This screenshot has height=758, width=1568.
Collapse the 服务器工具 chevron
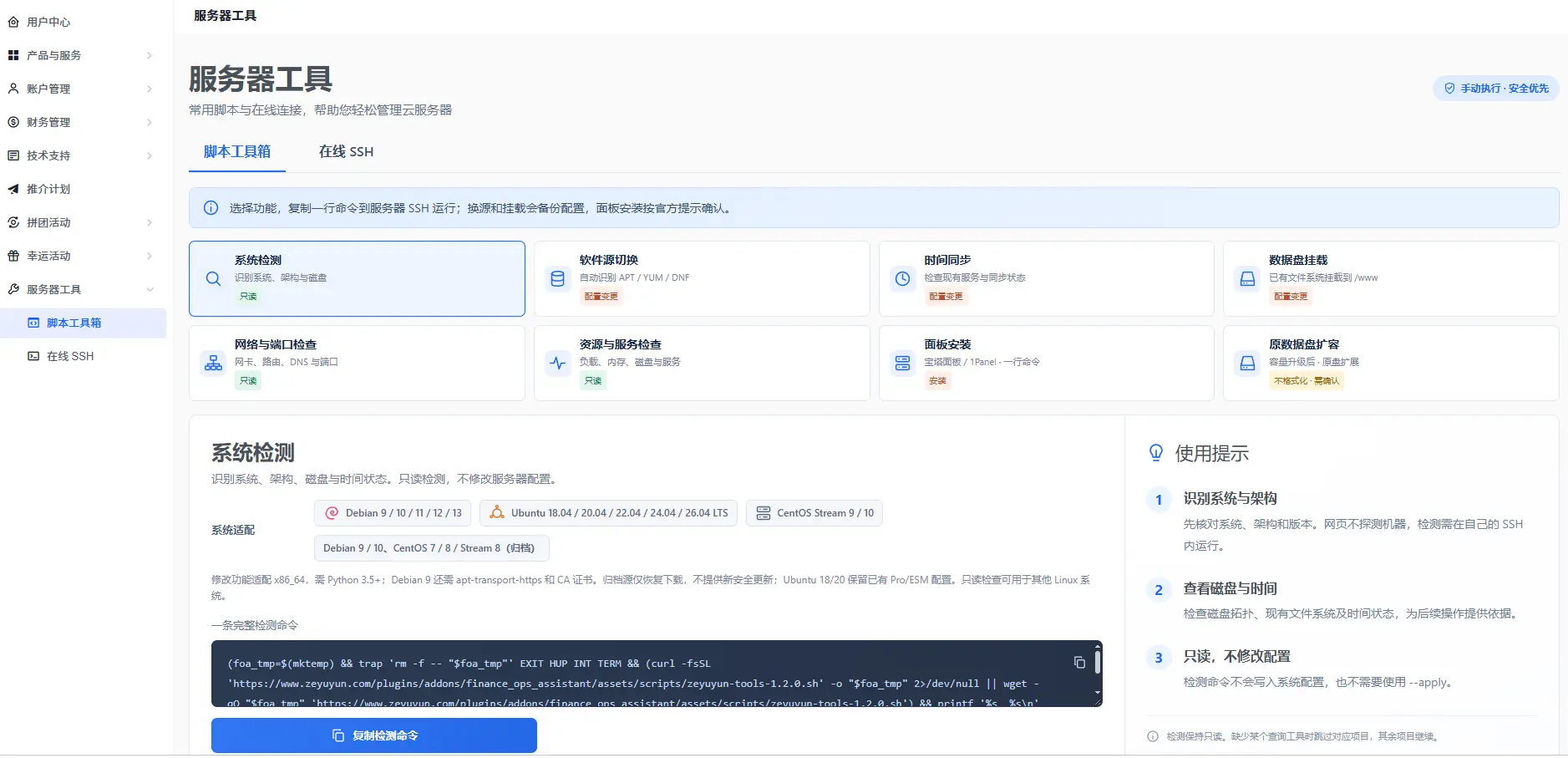point(150,289)
